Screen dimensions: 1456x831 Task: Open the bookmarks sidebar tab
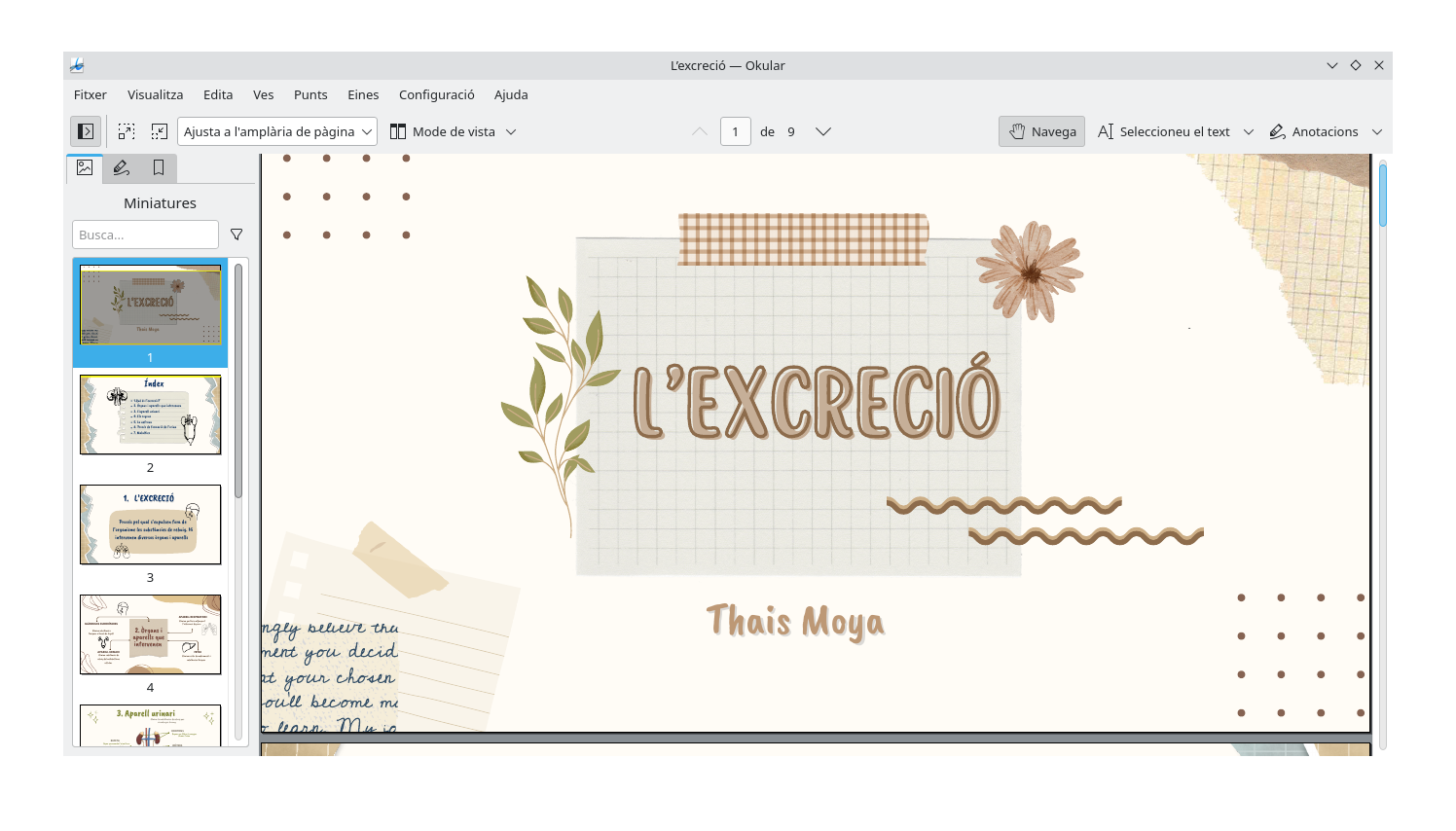click(159, 168)
